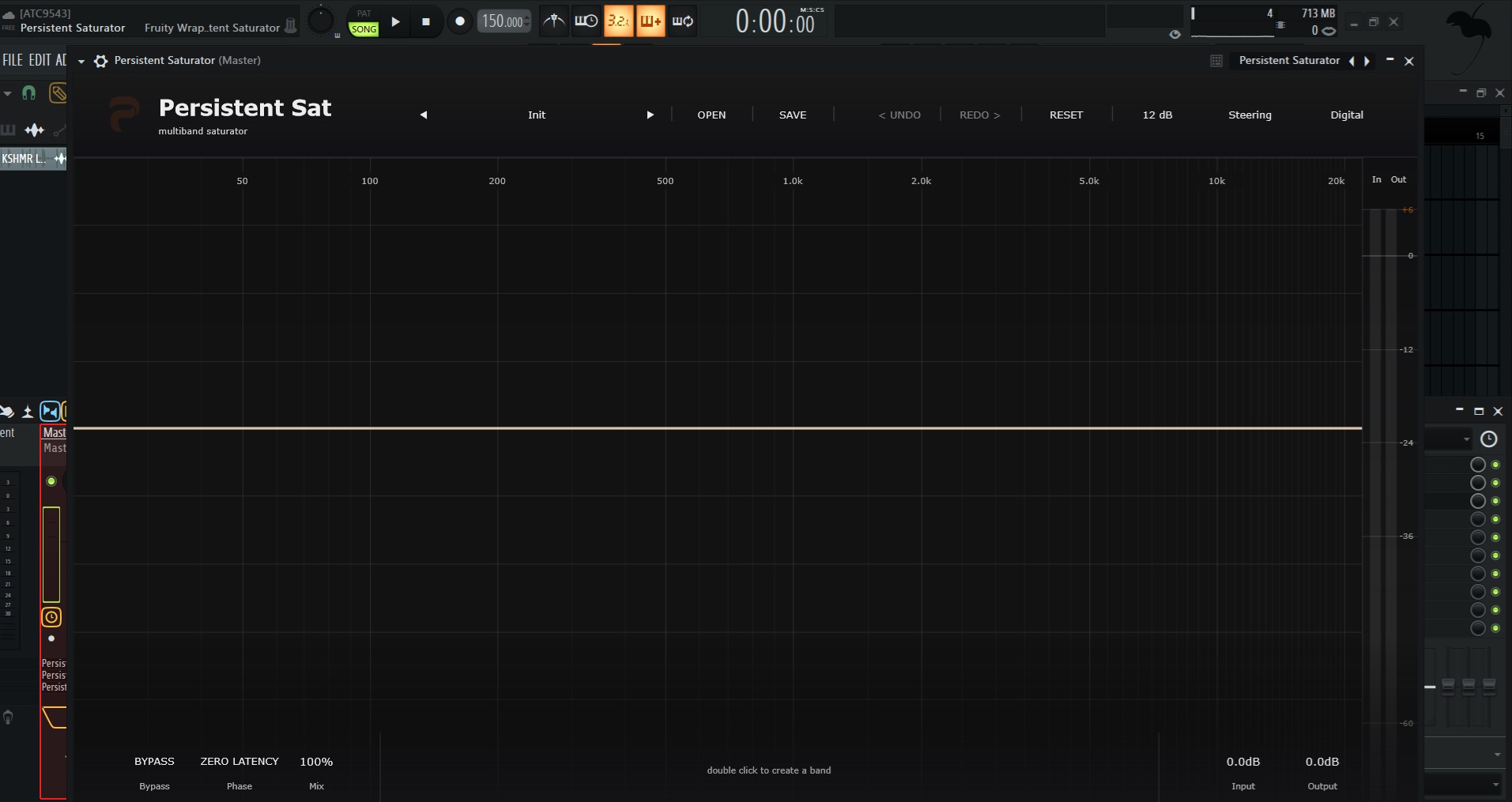Click the metronome icon in the toolbar
The width and height of the screenshot is (1512, 802).
[554, 21]
